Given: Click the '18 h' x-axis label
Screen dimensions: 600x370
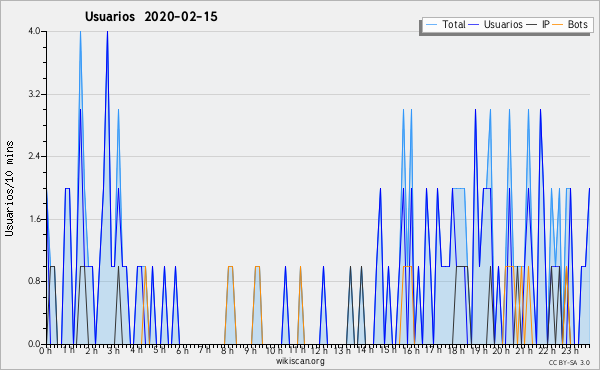Looking at the screenshot, I should tap(456, 351).
